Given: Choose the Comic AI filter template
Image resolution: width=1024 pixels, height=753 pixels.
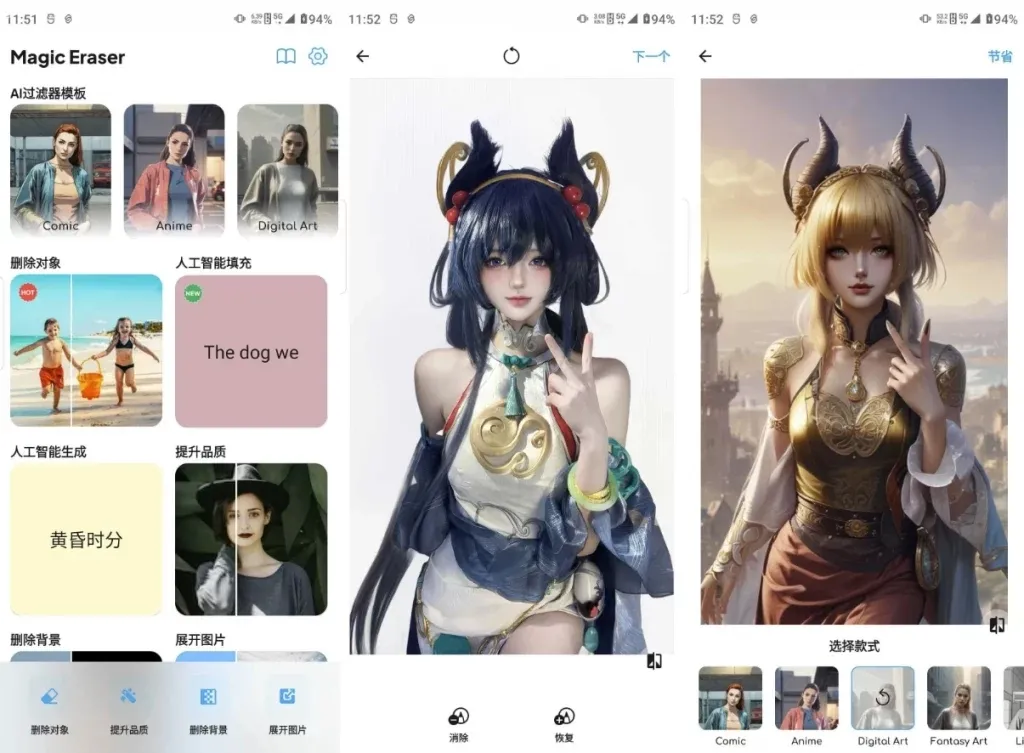Looking at the screenshot, I should pos(60,170).
